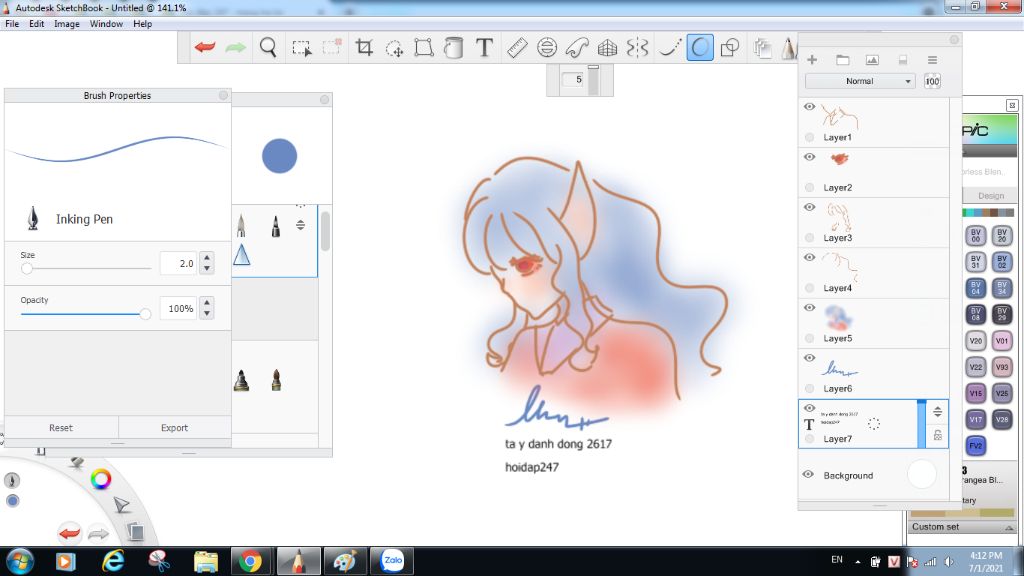Expand the Custom set section
This screenshot has width=1024, height=576.
(1008, 528)
